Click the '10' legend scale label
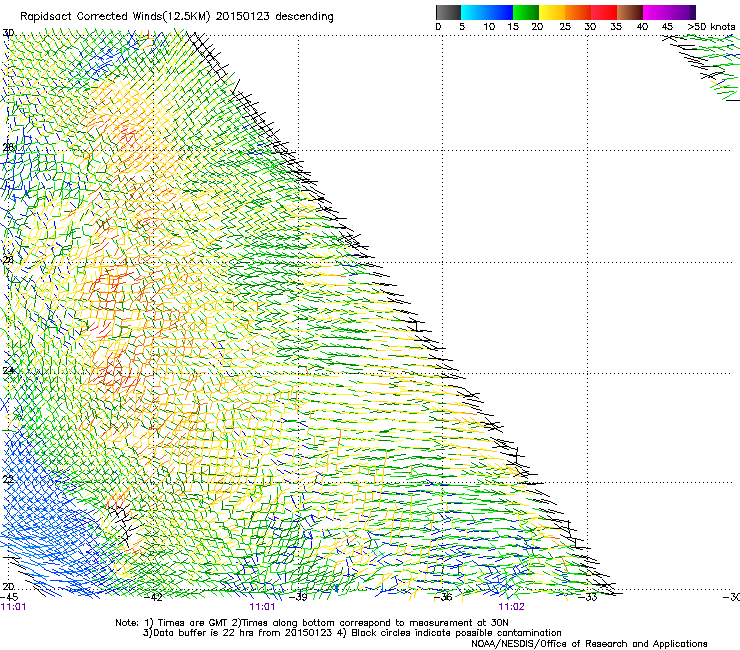The image size is (740, 650). tap(489, 27)
